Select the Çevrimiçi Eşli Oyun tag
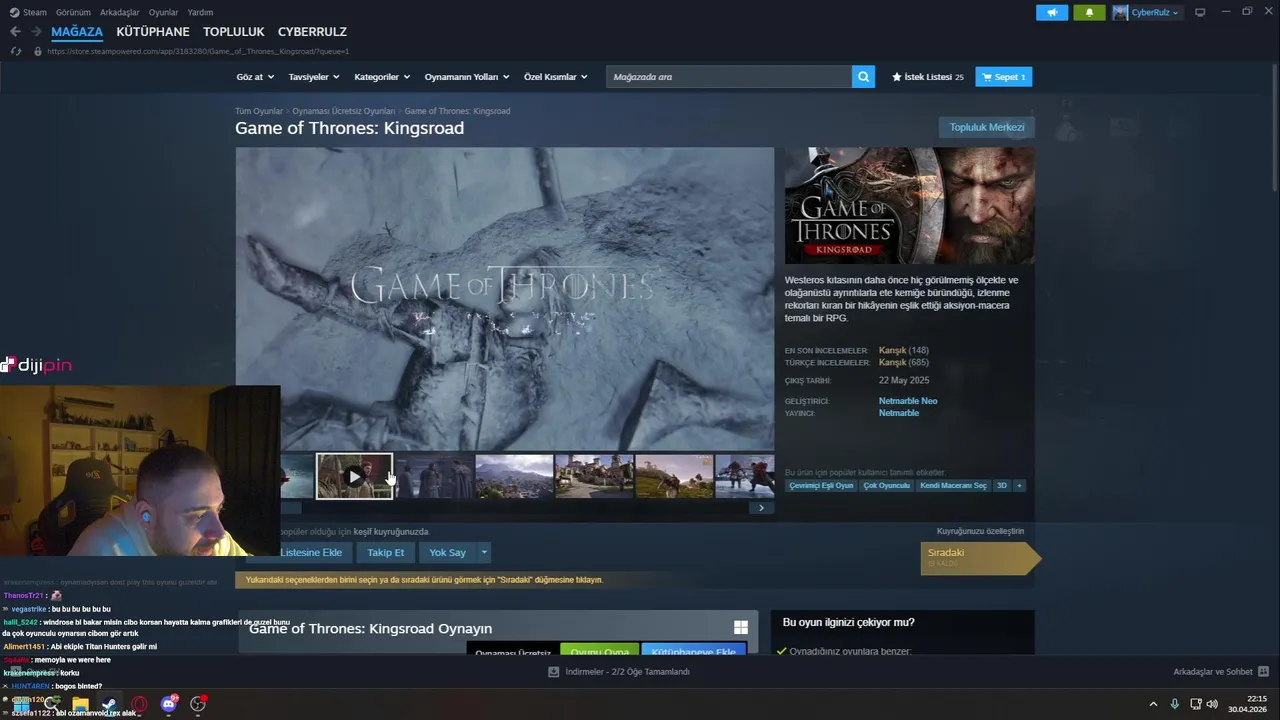Viewport: 1280px width, 720px height. [821, 485]
